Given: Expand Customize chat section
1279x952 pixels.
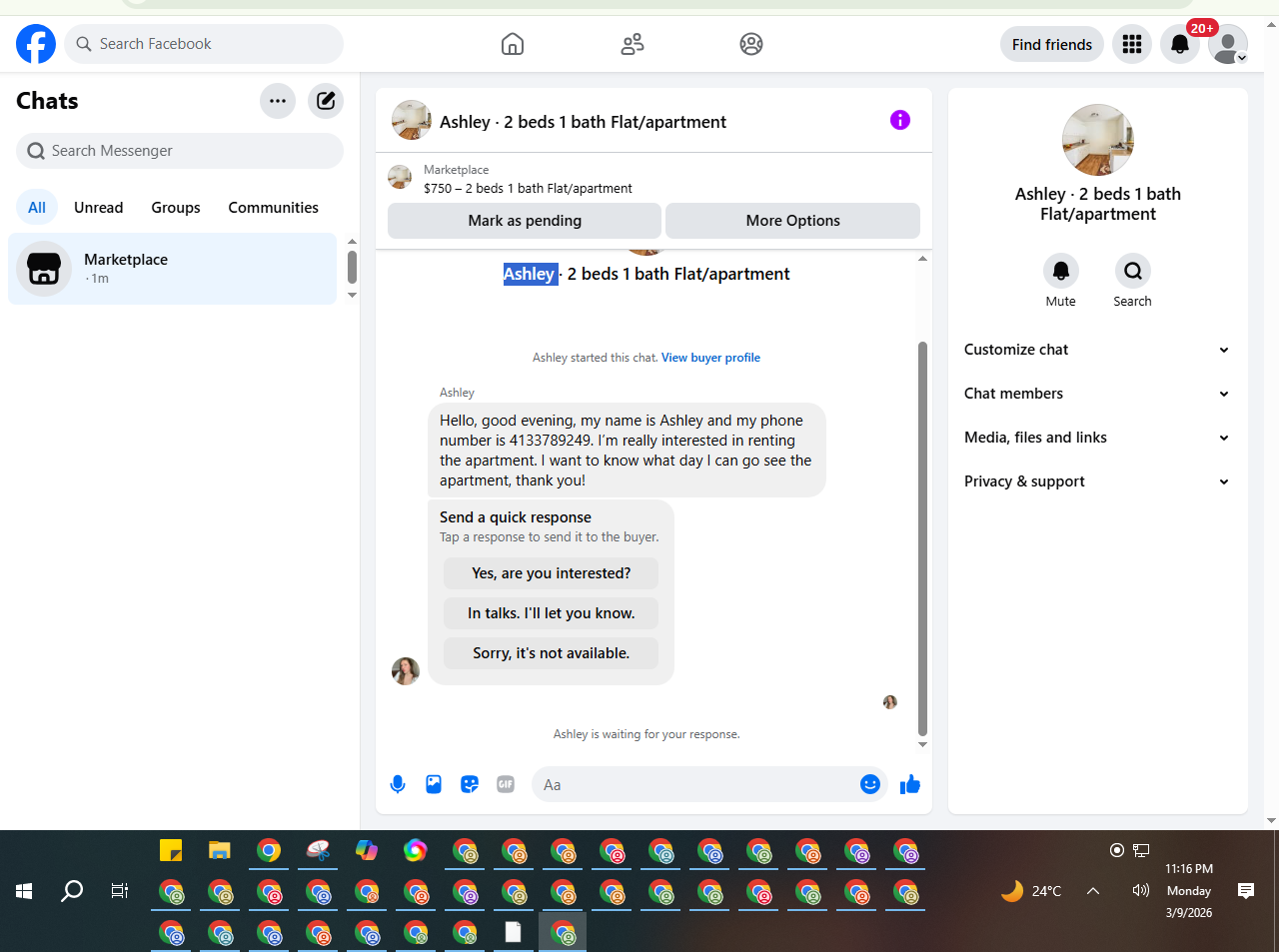Looking at the screenshot, I should pos(1097,350).
